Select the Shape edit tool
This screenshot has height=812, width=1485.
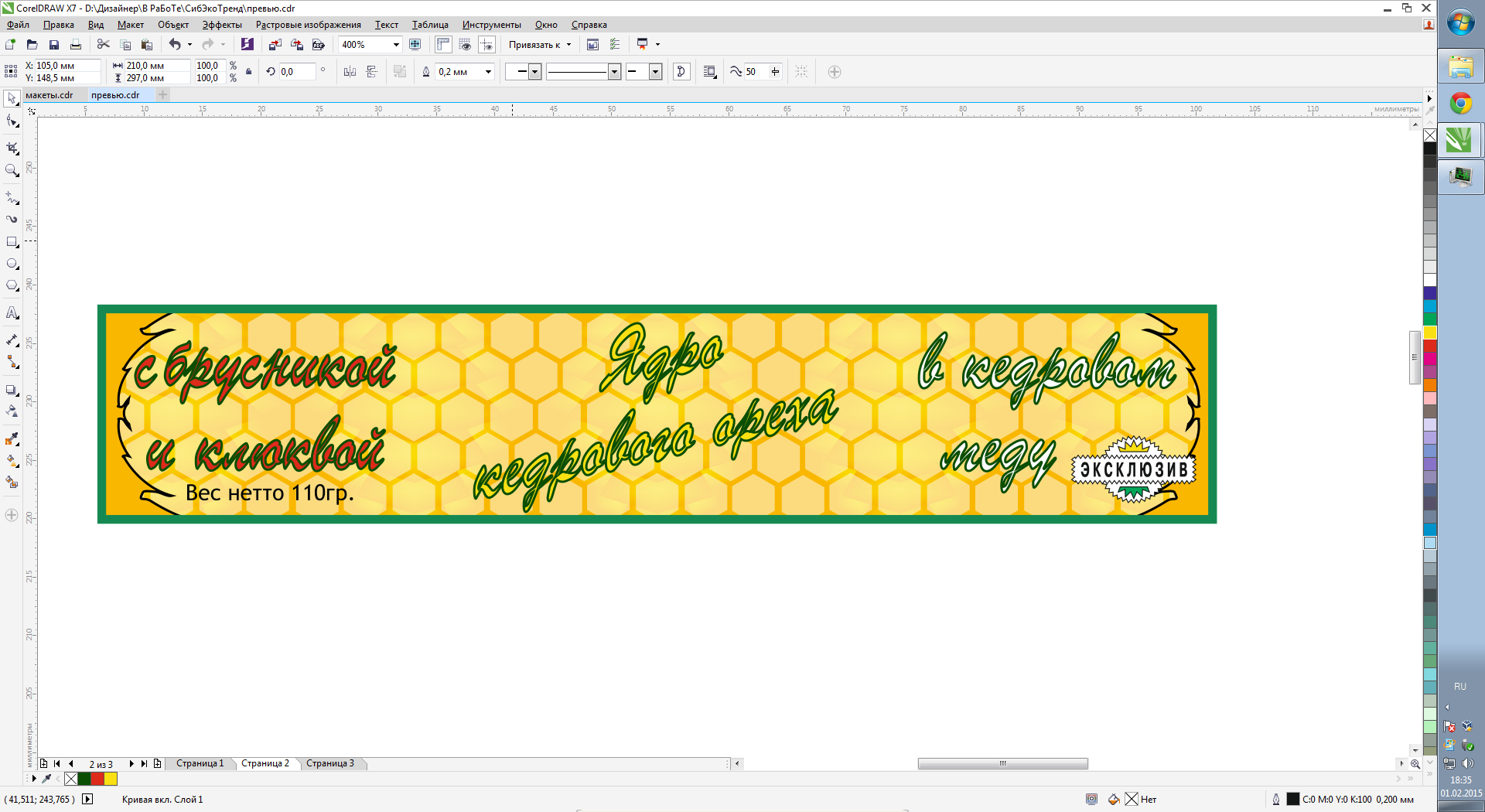tap(12, 121)
